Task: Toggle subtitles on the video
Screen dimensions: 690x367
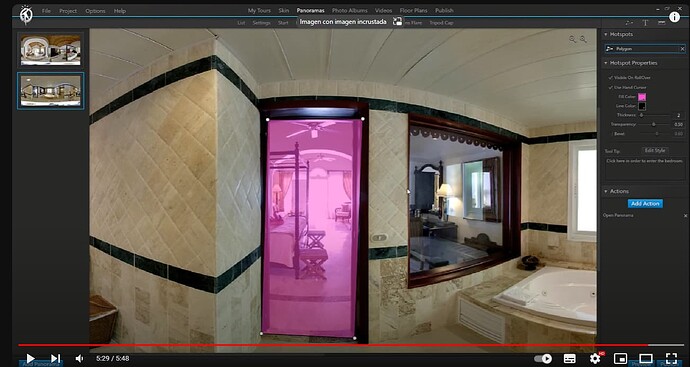Action: (x=570, y=358)
